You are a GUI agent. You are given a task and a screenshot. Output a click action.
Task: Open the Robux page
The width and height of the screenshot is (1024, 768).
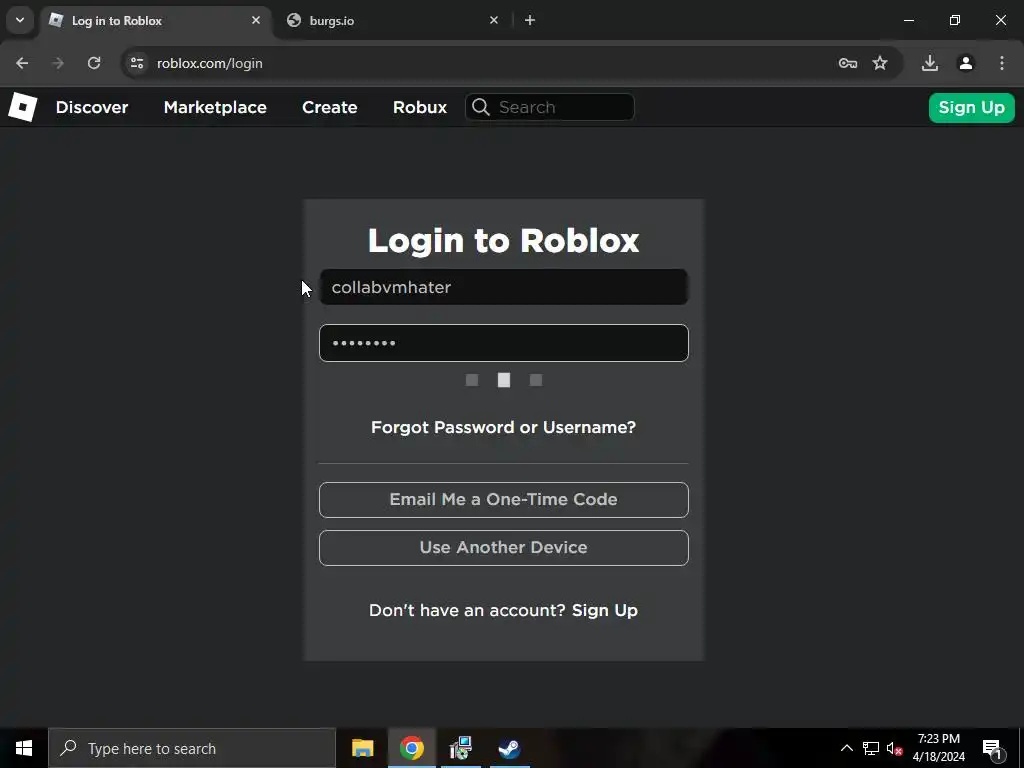tap(420, 107)
